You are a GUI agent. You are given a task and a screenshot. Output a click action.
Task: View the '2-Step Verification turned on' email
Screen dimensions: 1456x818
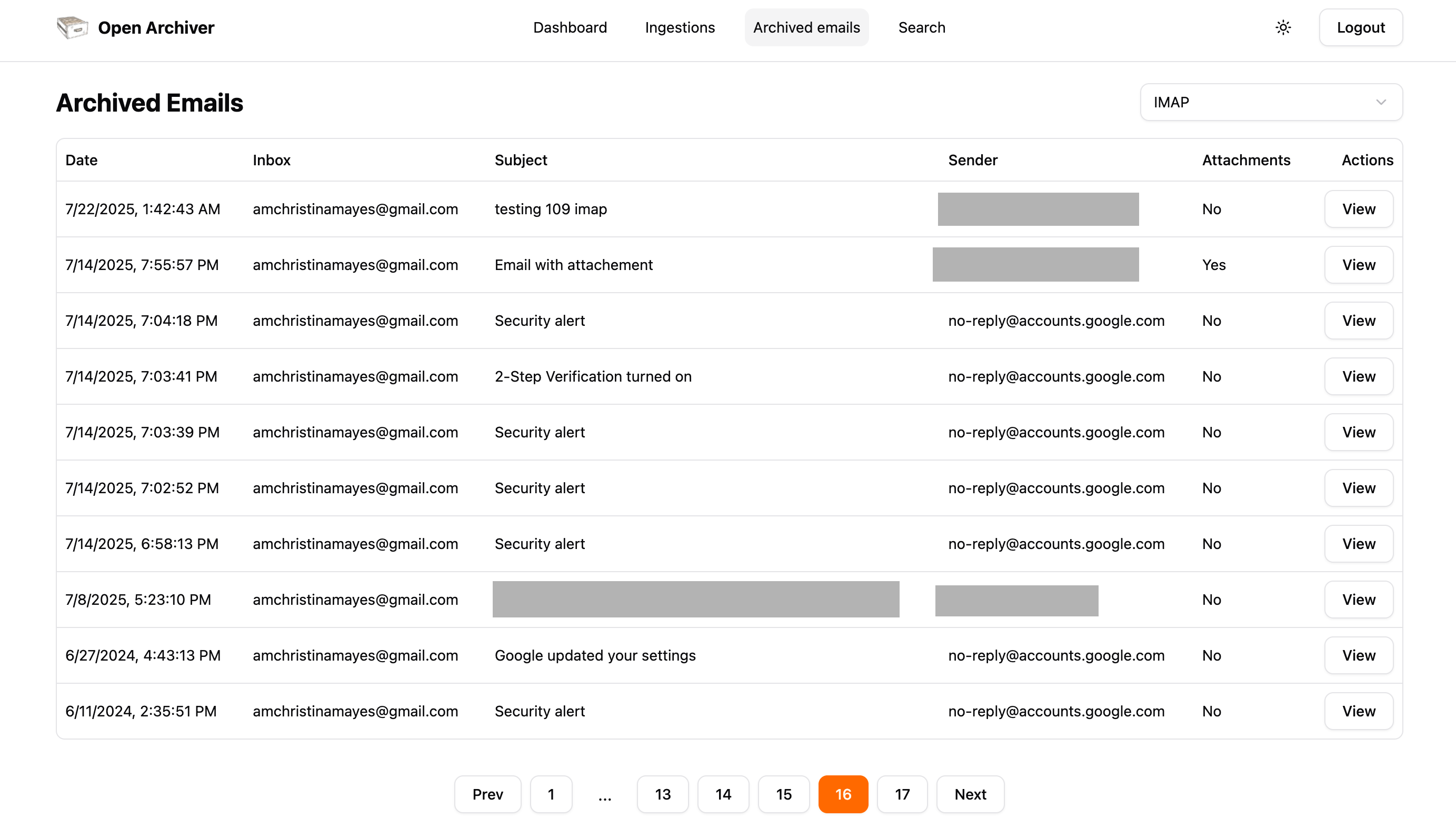click(1359, 376)
